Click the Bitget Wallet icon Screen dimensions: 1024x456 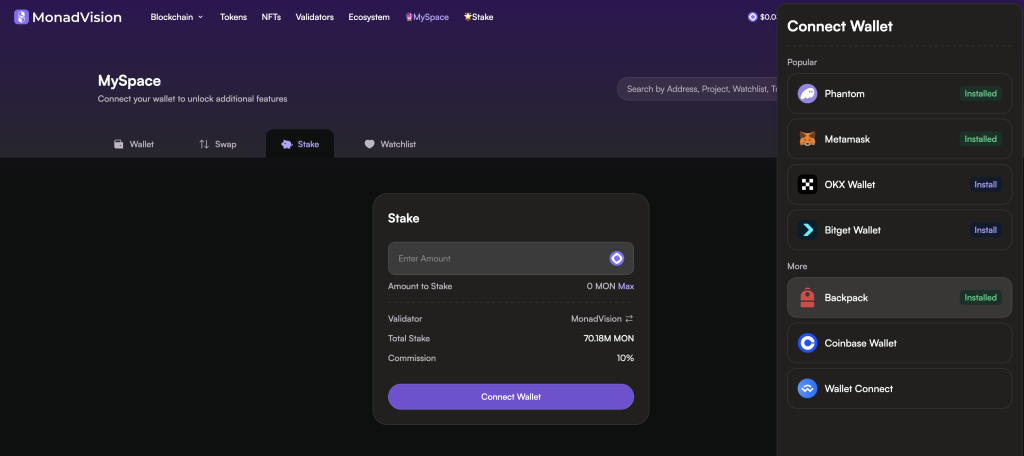click(x=807, y=230)
